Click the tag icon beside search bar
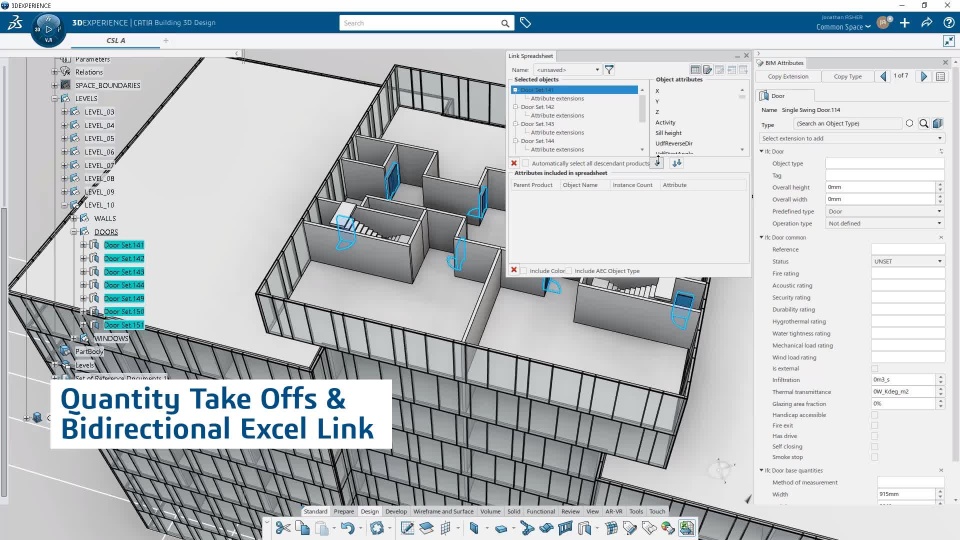960x540 pixels. (x=525, y=23)
